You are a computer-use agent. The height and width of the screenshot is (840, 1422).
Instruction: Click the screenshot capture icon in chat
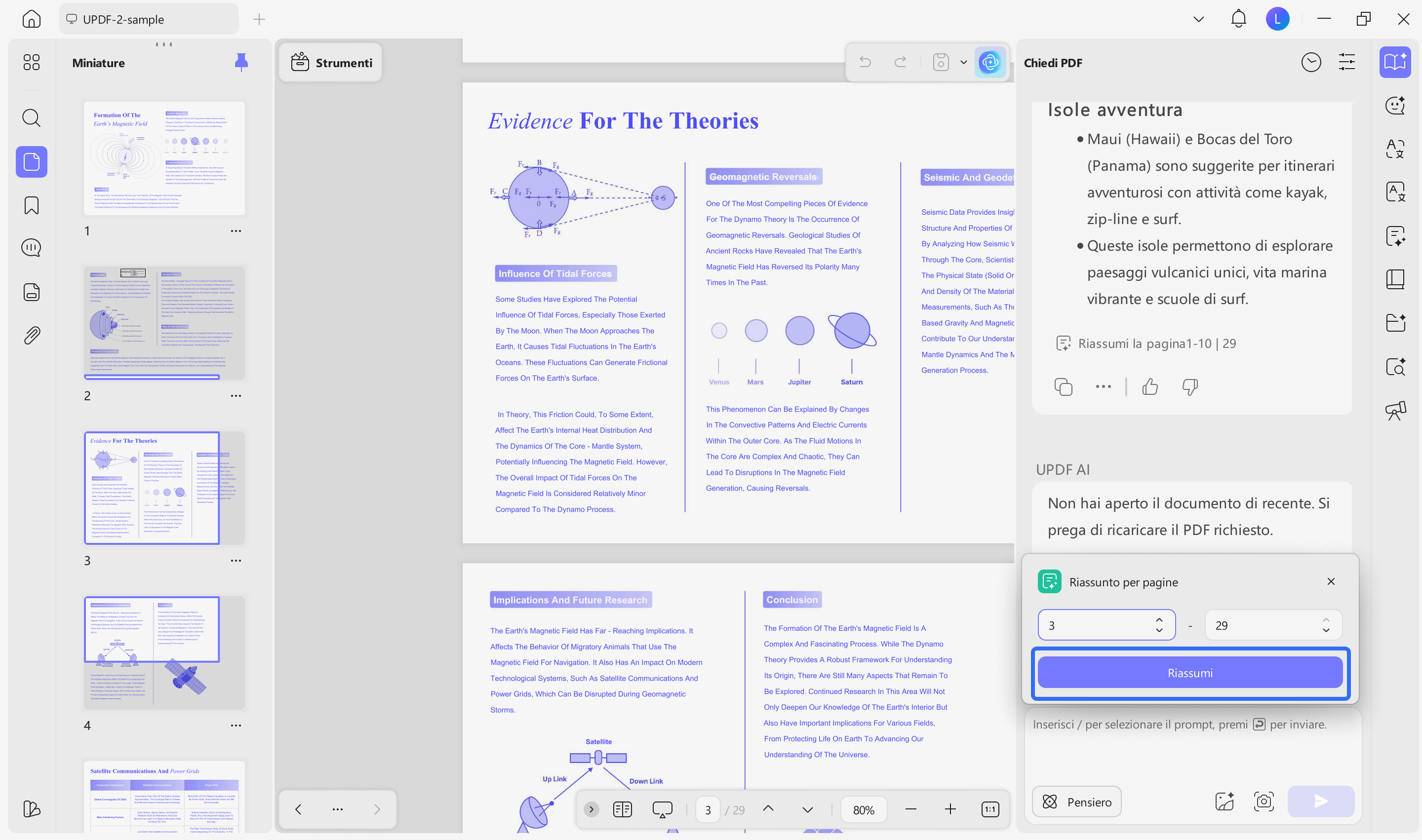1264,801
